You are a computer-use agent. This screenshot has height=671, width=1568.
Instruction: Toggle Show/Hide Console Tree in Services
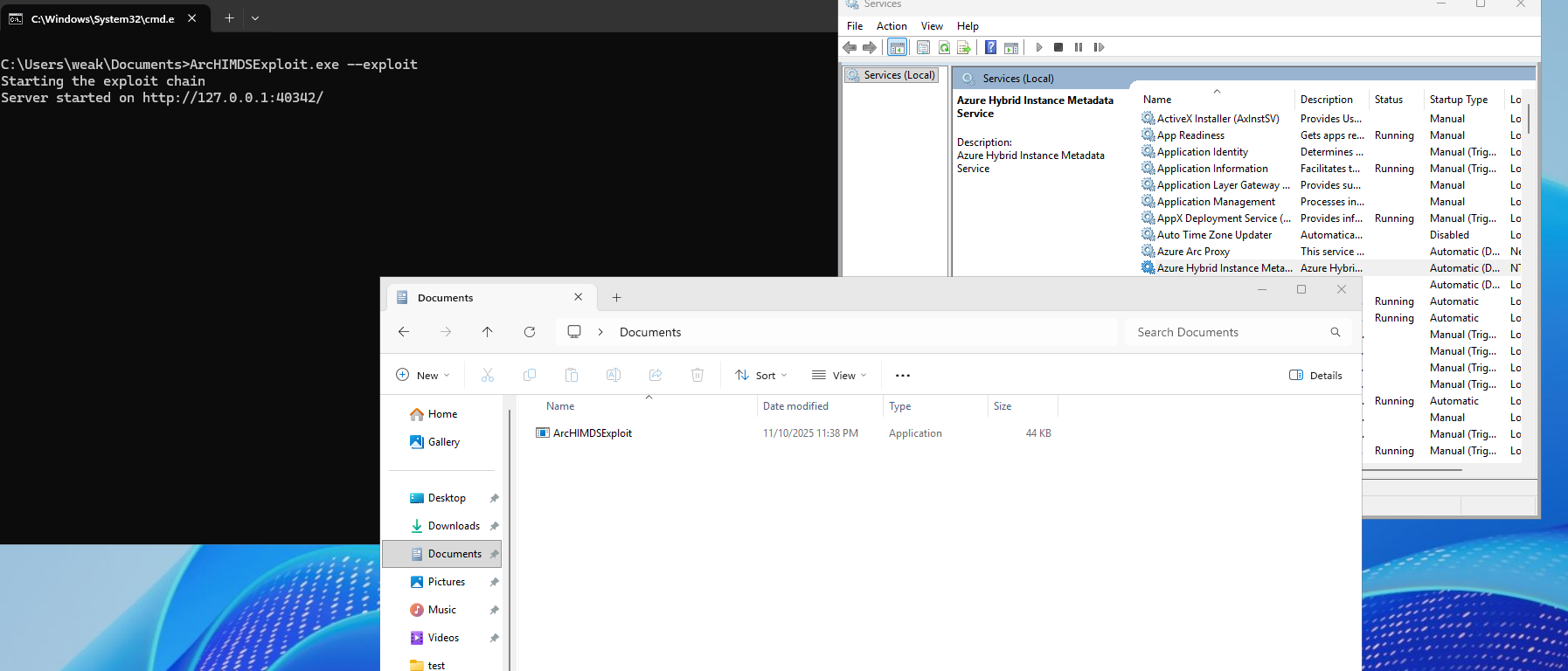[x=897, y=47]
